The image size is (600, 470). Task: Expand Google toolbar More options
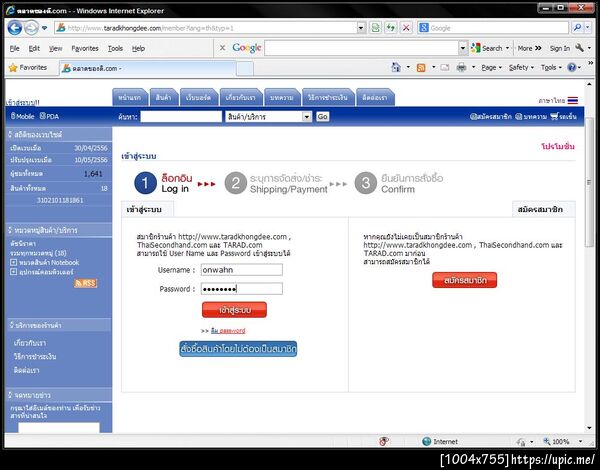(529, 48)
